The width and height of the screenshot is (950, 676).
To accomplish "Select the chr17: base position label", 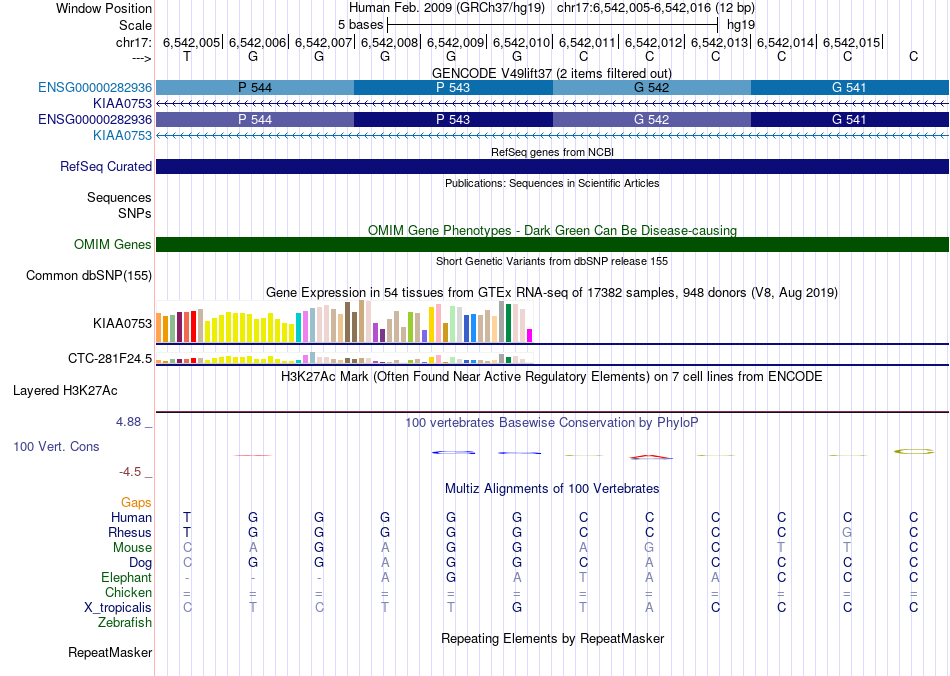I will (x=133, y=42).
